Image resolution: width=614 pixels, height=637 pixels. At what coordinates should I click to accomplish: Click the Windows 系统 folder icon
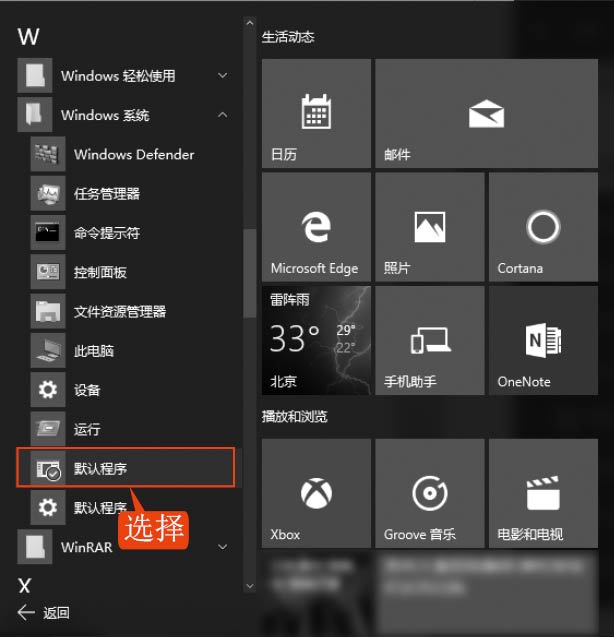(35, 115)
